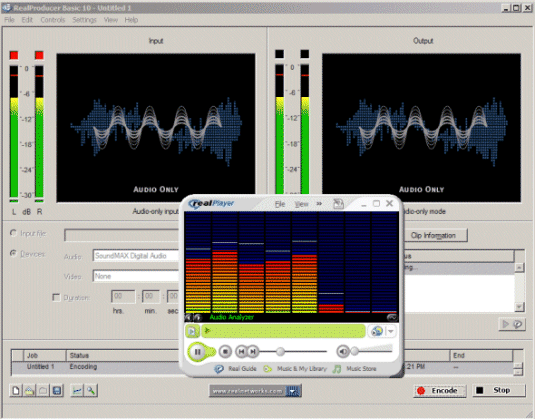Switch to next visualization in RealPlayer

(x=197, y=318)
